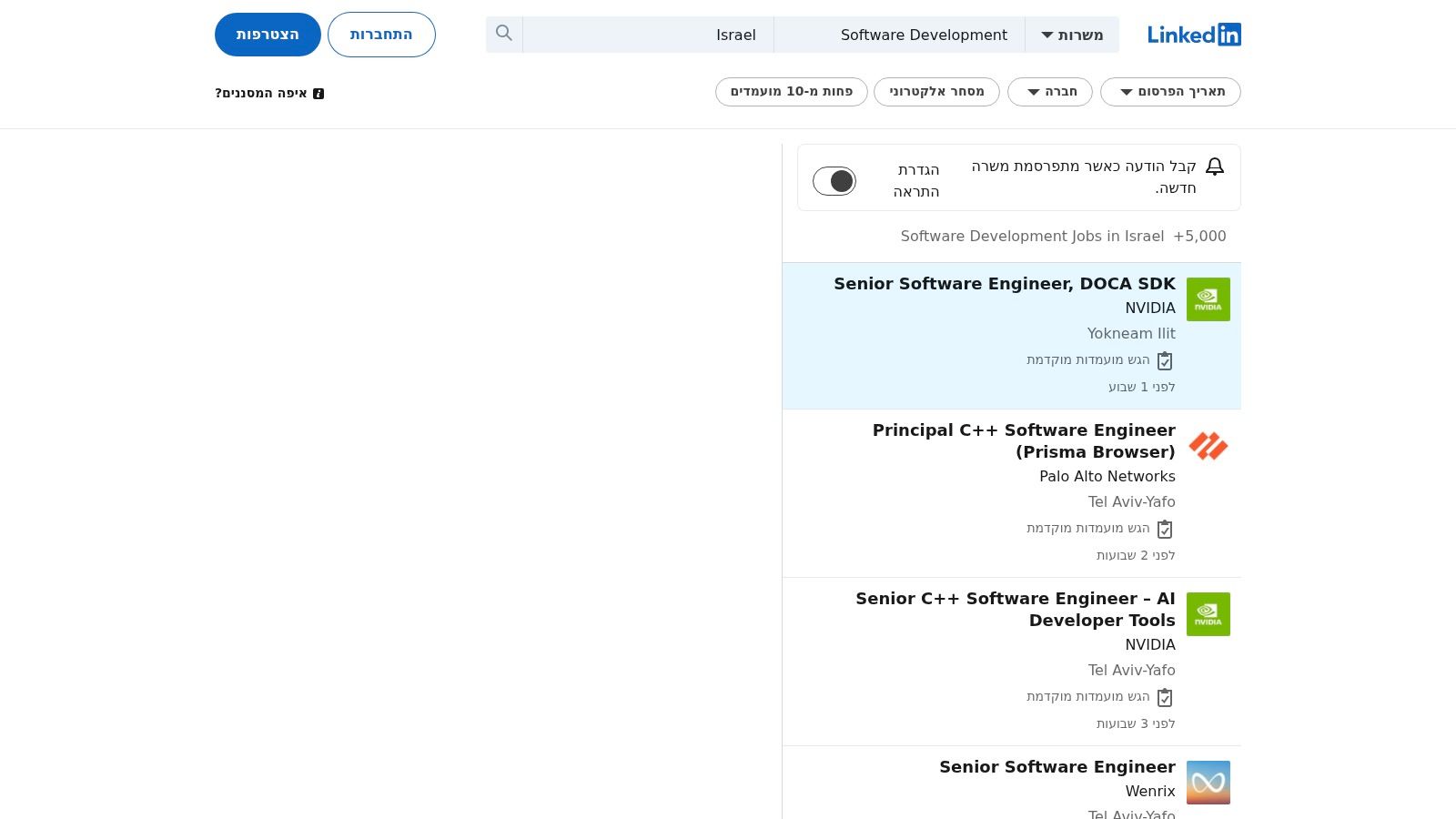Click the הצטרפות join button
This screenshot has height=819, width=1456.
[268, 35]
